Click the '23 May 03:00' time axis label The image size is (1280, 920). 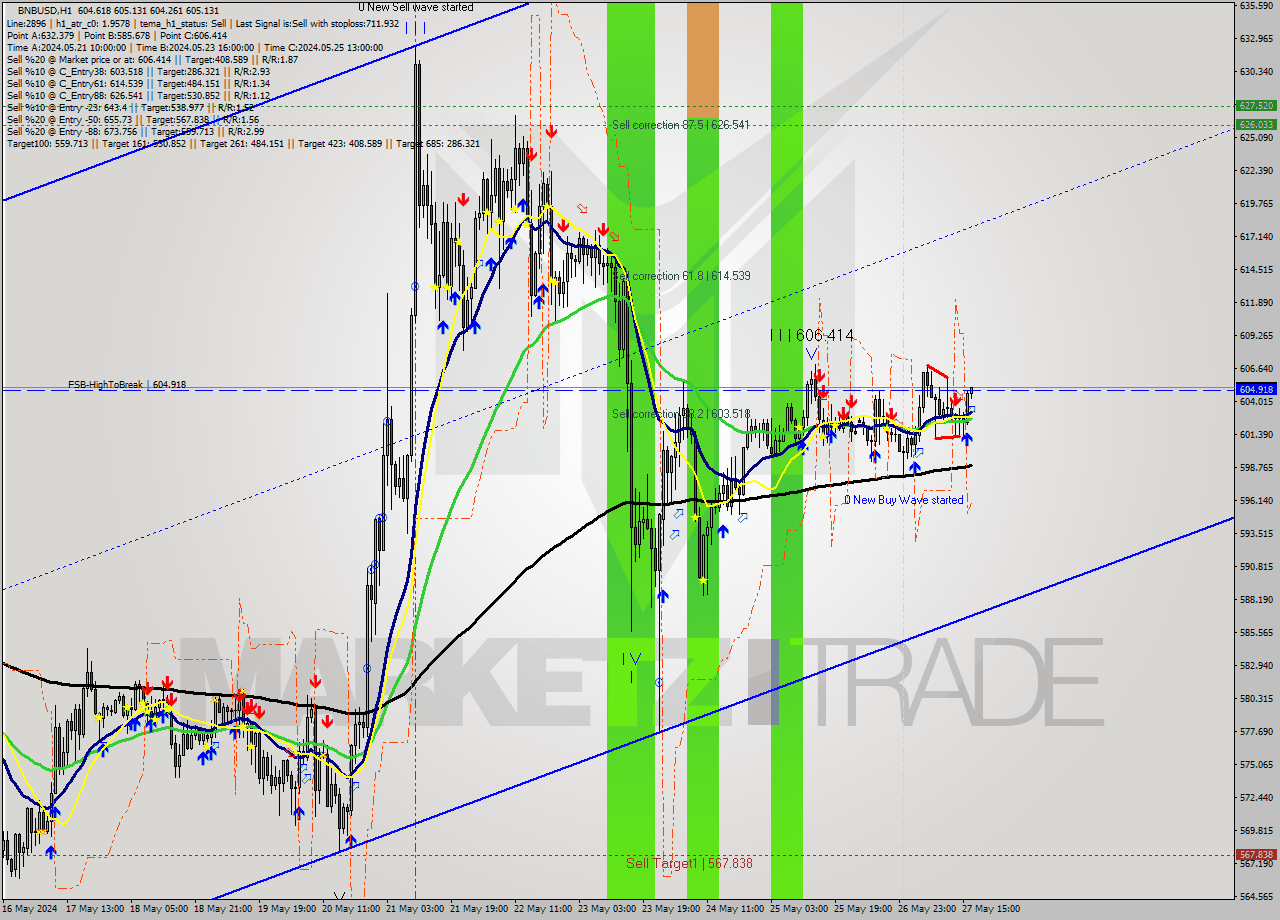tap(608, 909)
